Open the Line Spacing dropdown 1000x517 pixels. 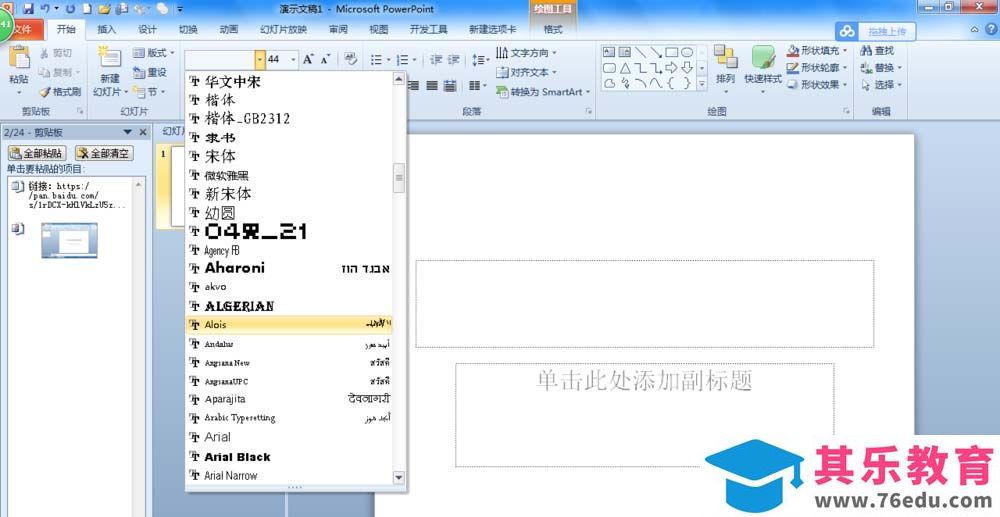[x=480, y=59]
